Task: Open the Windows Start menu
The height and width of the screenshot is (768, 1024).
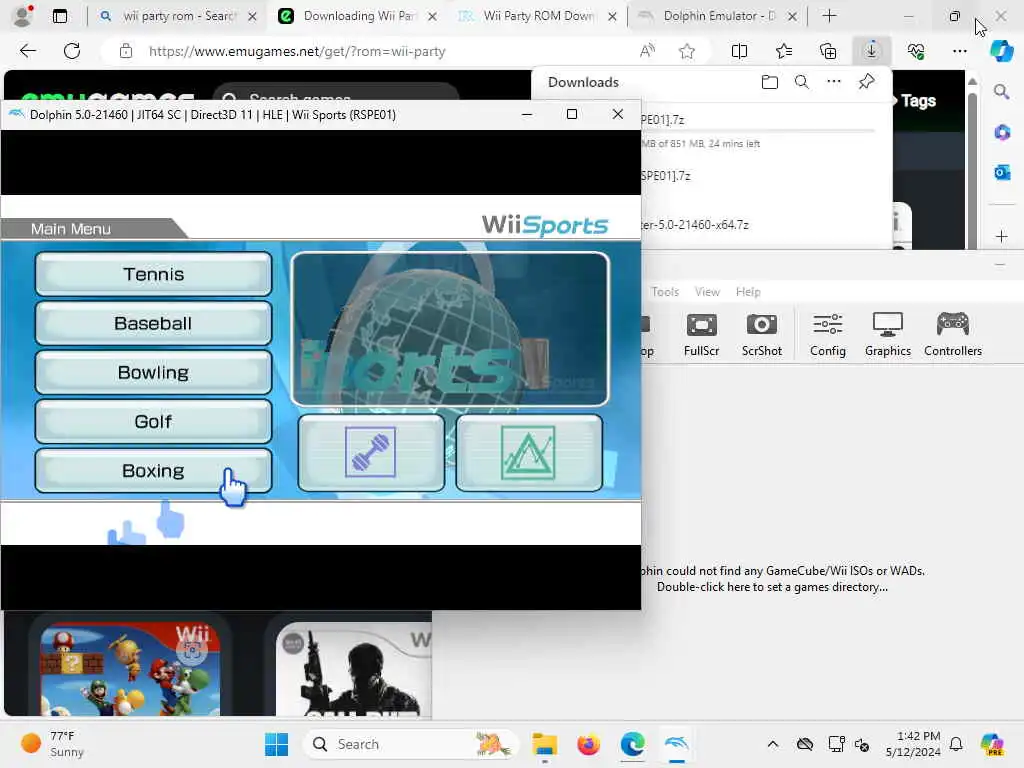Action: 277,744
